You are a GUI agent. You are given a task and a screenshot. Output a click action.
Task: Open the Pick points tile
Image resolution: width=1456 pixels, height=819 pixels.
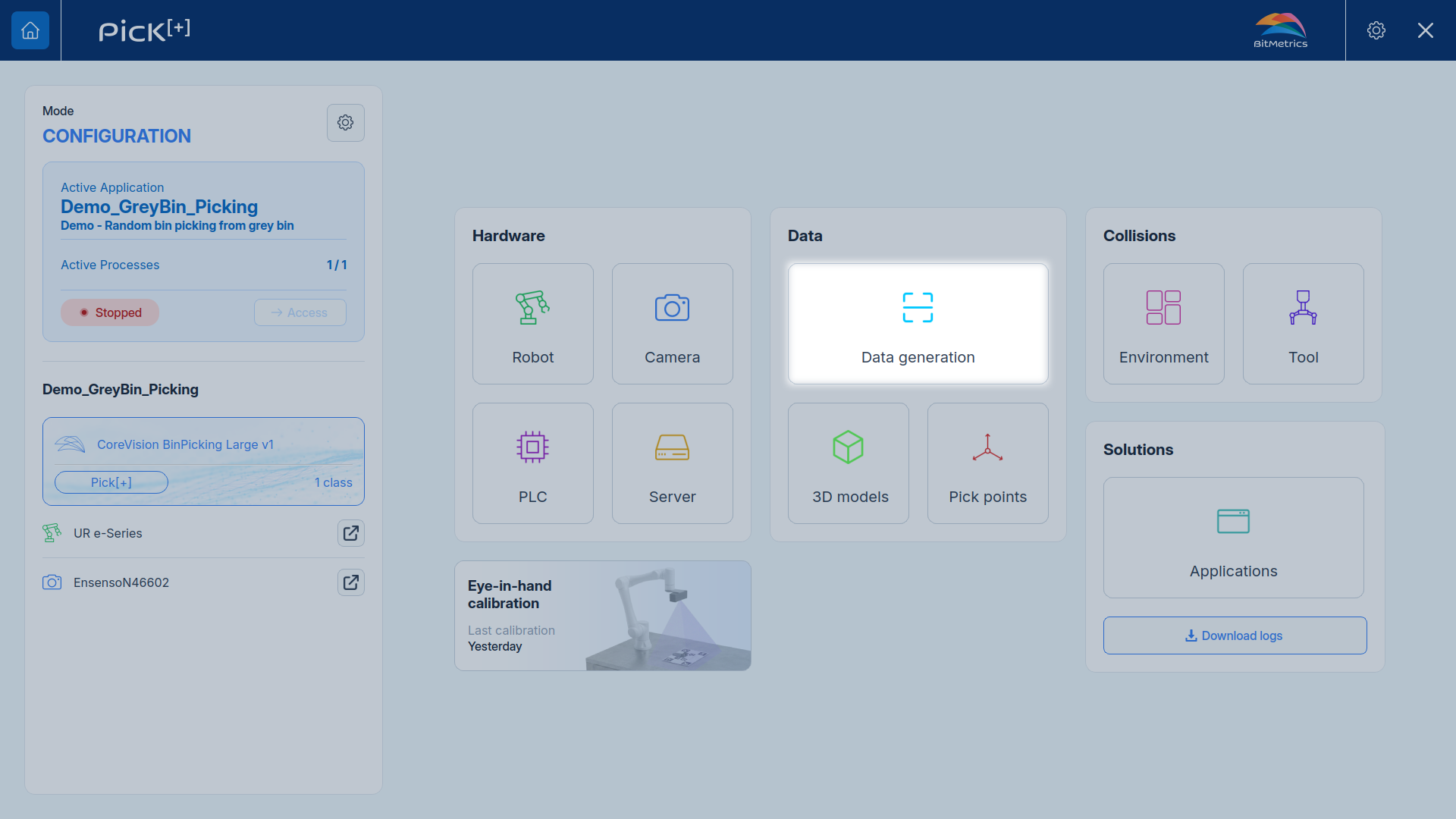988,463
